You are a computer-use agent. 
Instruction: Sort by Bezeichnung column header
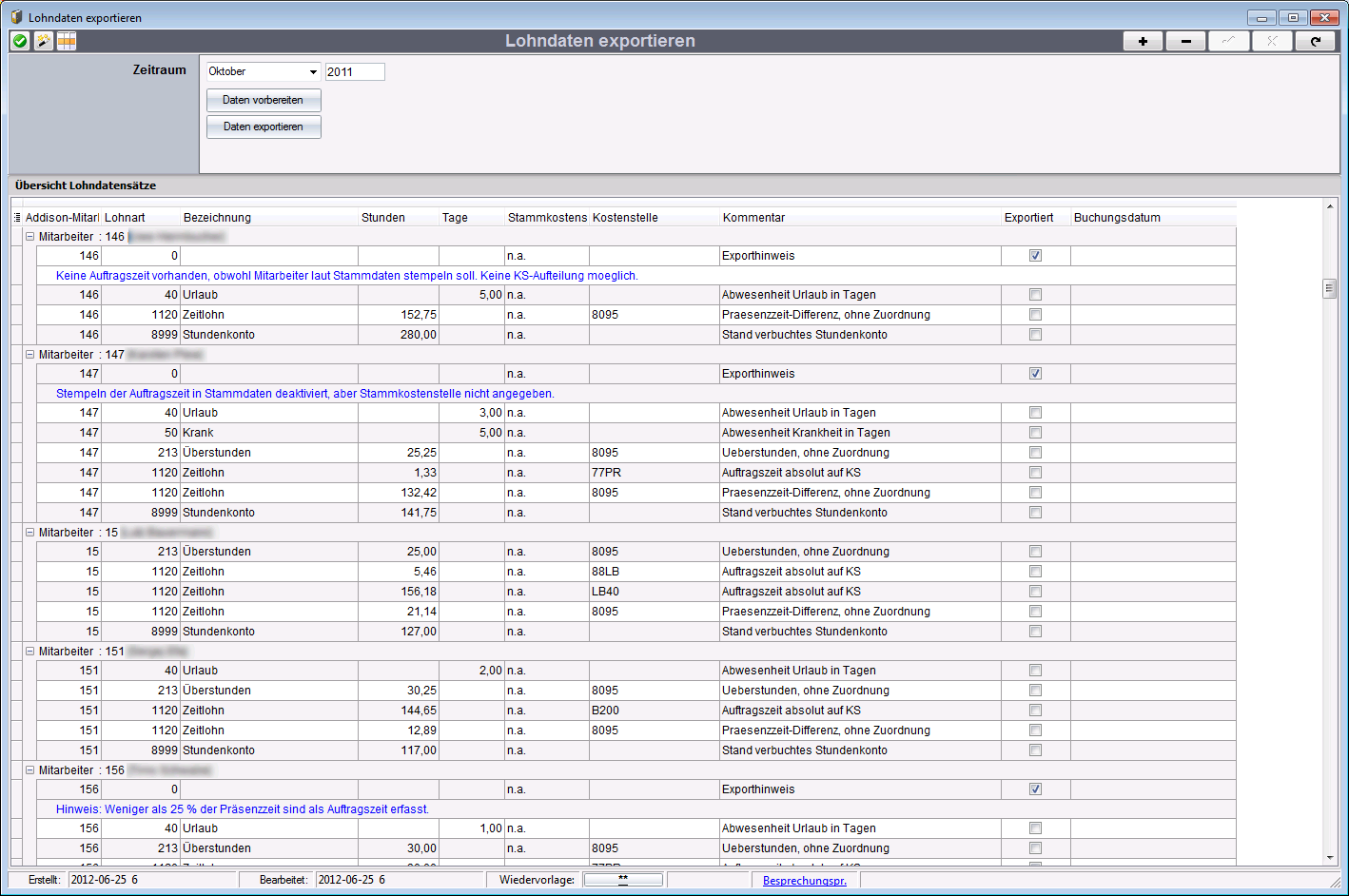click(269, 218)
